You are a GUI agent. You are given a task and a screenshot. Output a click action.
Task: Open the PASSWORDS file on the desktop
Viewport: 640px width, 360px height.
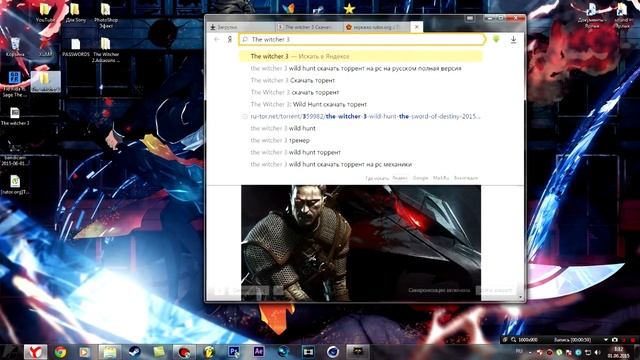pos(76,48)
